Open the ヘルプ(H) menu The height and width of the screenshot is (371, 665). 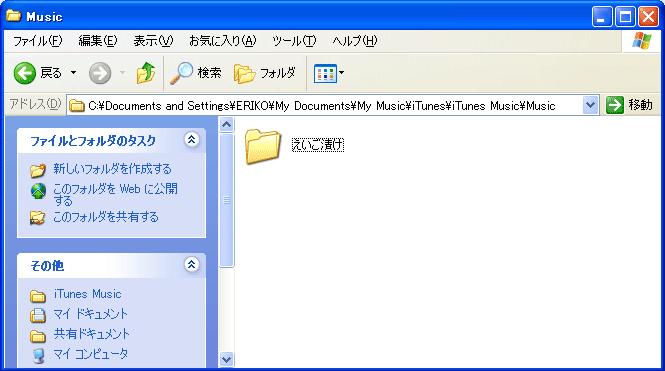tap(355, 41)
